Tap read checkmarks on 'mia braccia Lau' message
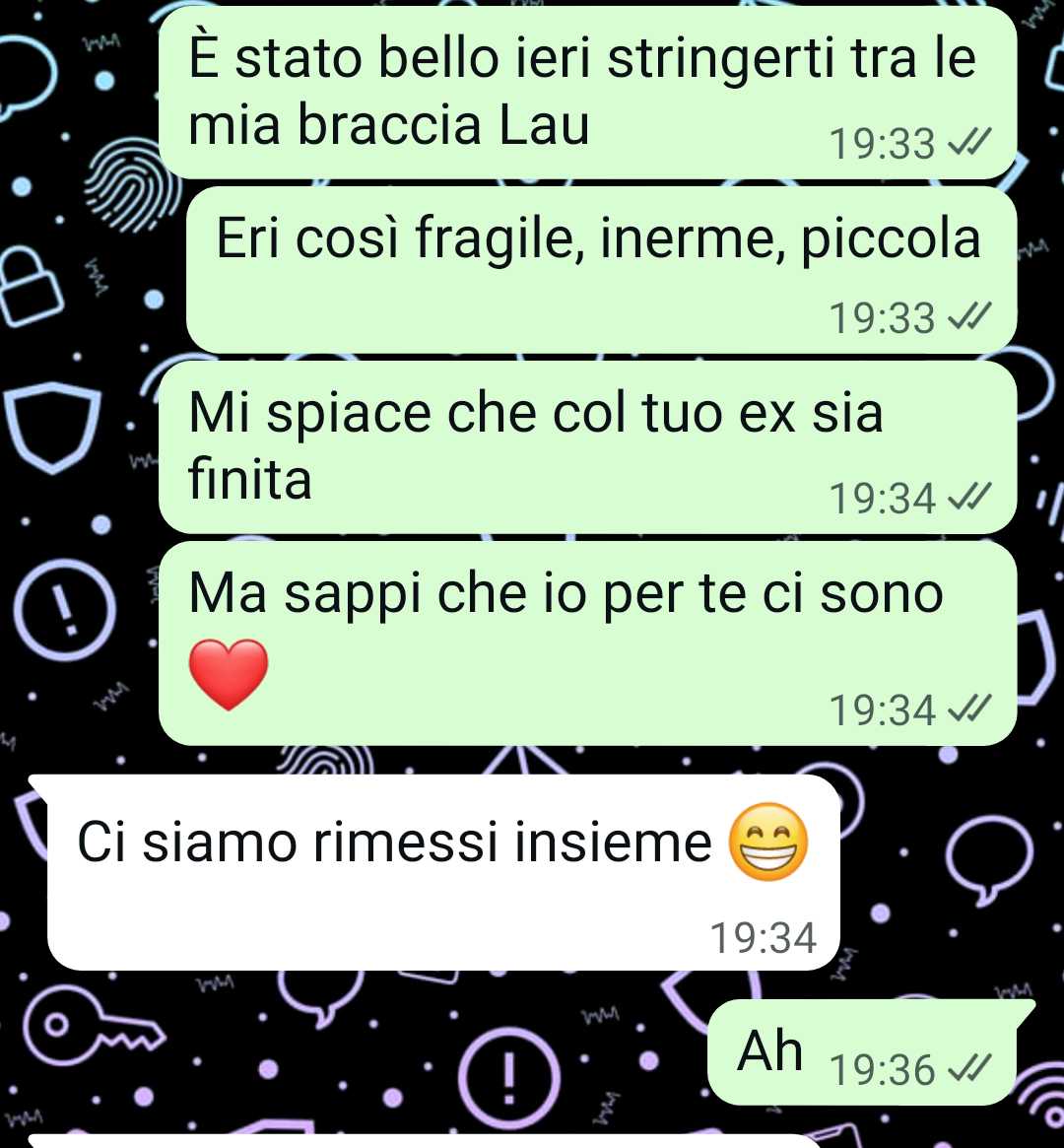The width and height of the screenshot is (1064, 1148). [968, 142]
